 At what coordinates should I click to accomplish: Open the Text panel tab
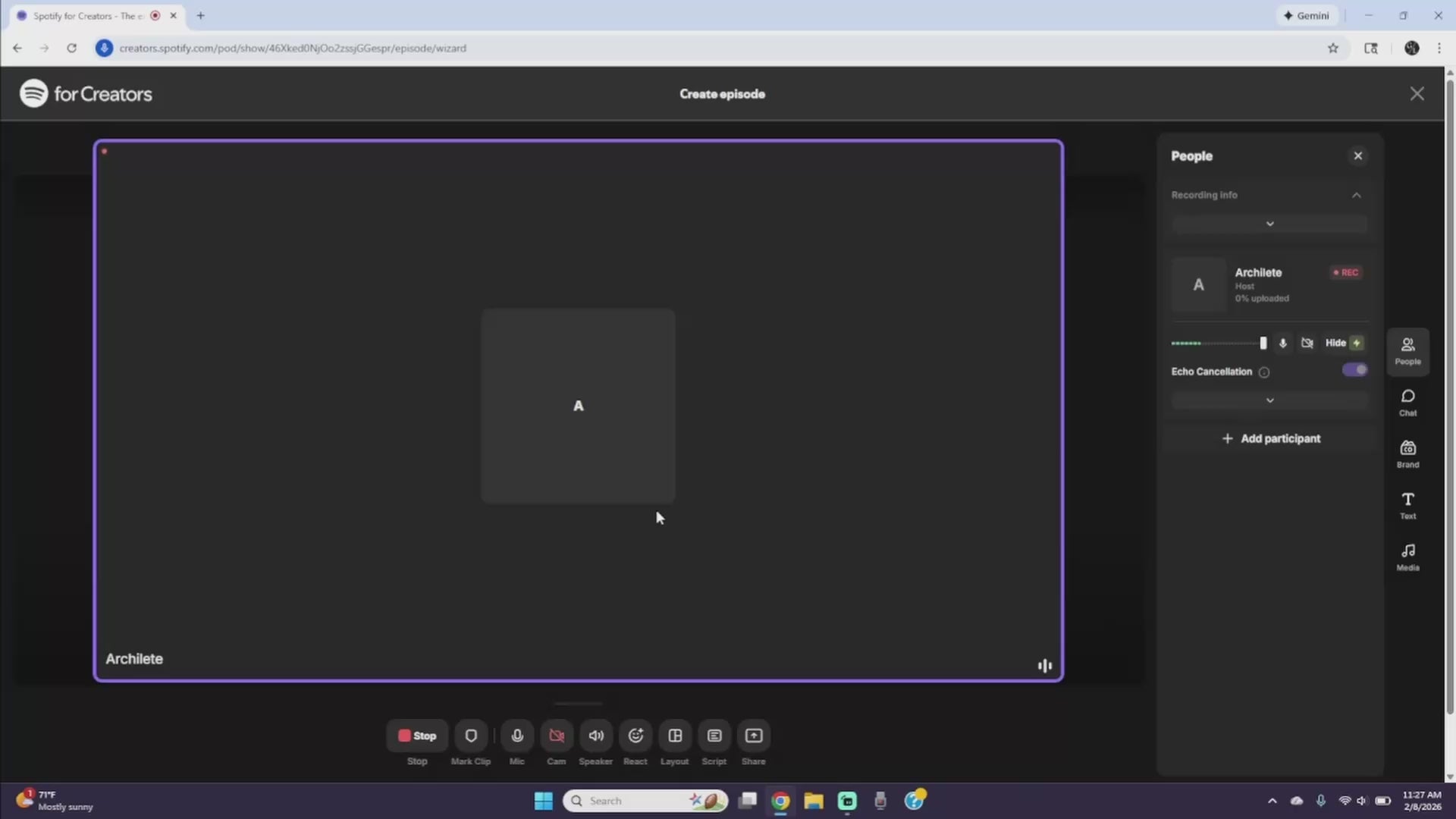(1407, 505)
